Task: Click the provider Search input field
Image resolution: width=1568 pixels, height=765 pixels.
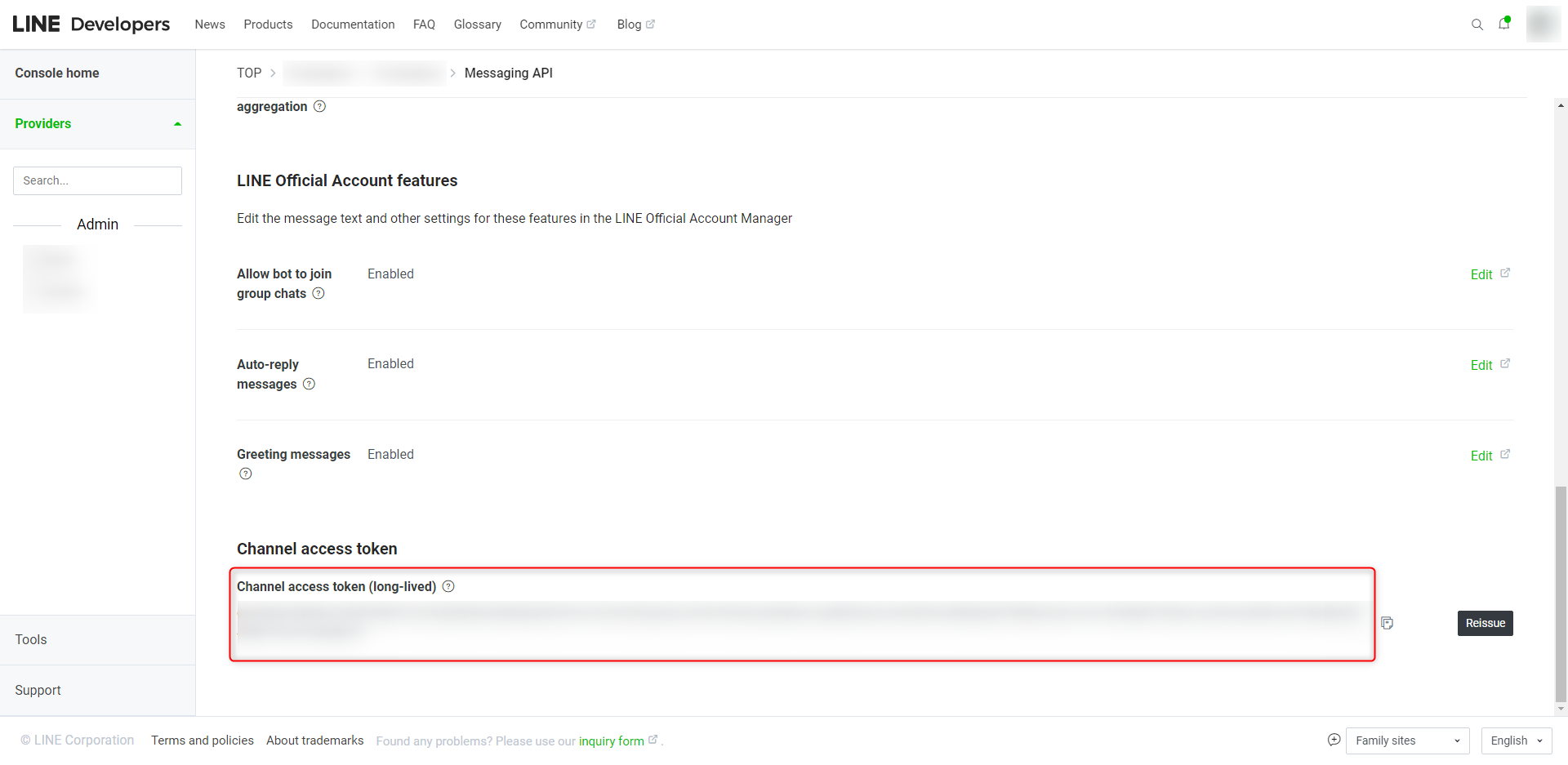Action: 97,180
